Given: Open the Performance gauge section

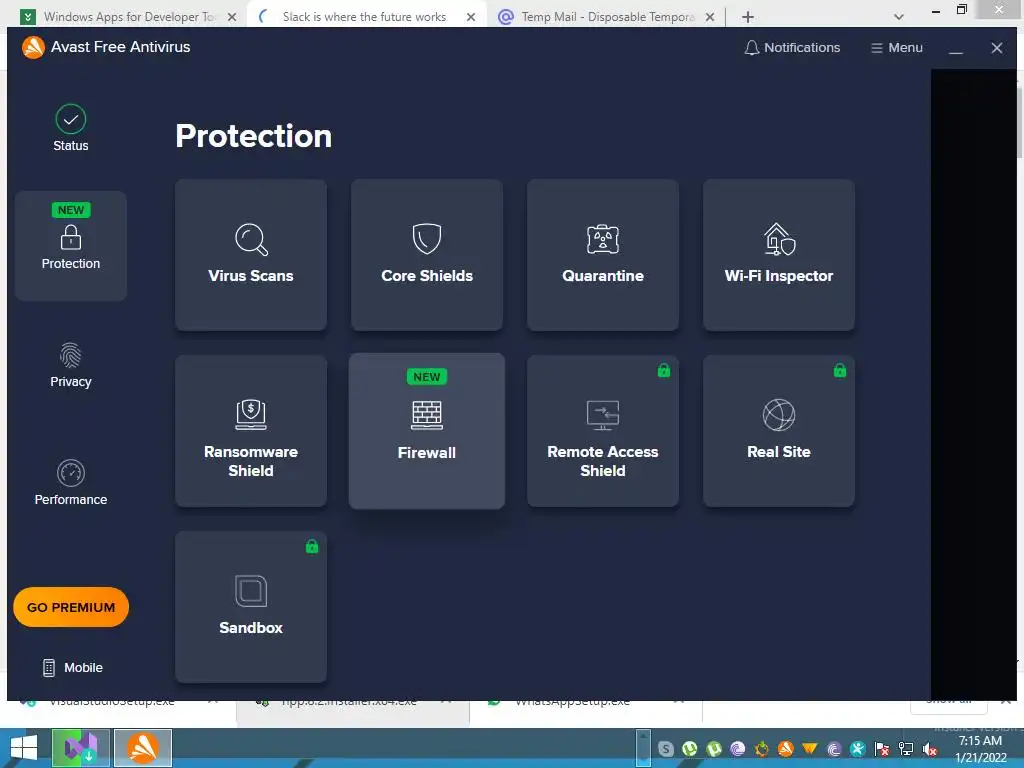Looking at the screenshot, I should [71, 483].
